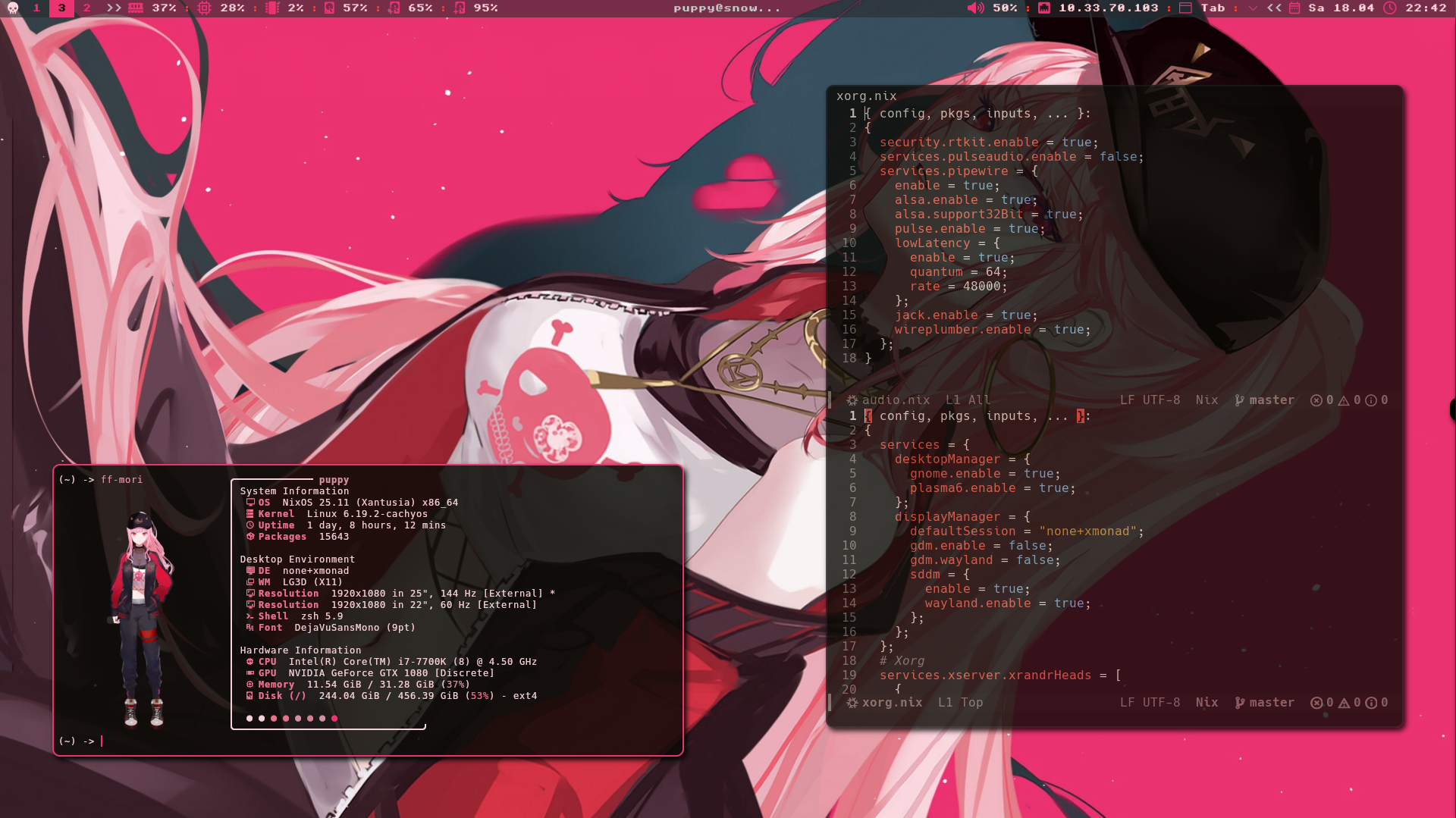
Task: Click the info circle icon in the xorg.nix modeline
Action: 1371,703
